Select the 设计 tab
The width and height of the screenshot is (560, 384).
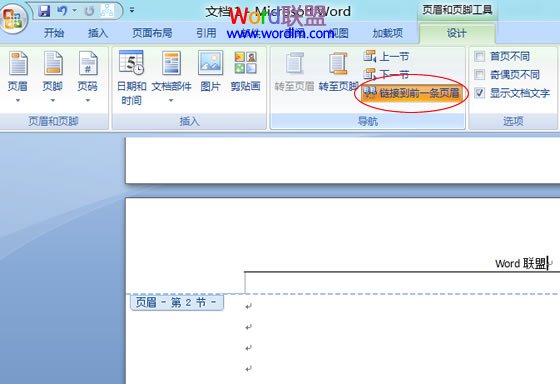(457, 33)
